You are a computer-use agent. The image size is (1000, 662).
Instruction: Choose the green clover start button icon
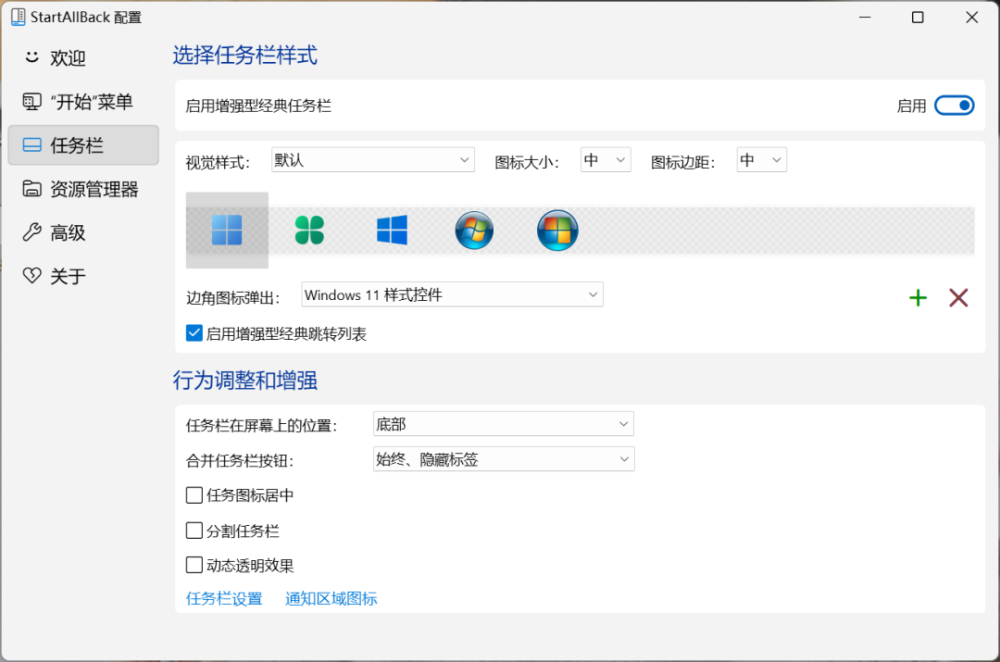(x=309, y=230)
